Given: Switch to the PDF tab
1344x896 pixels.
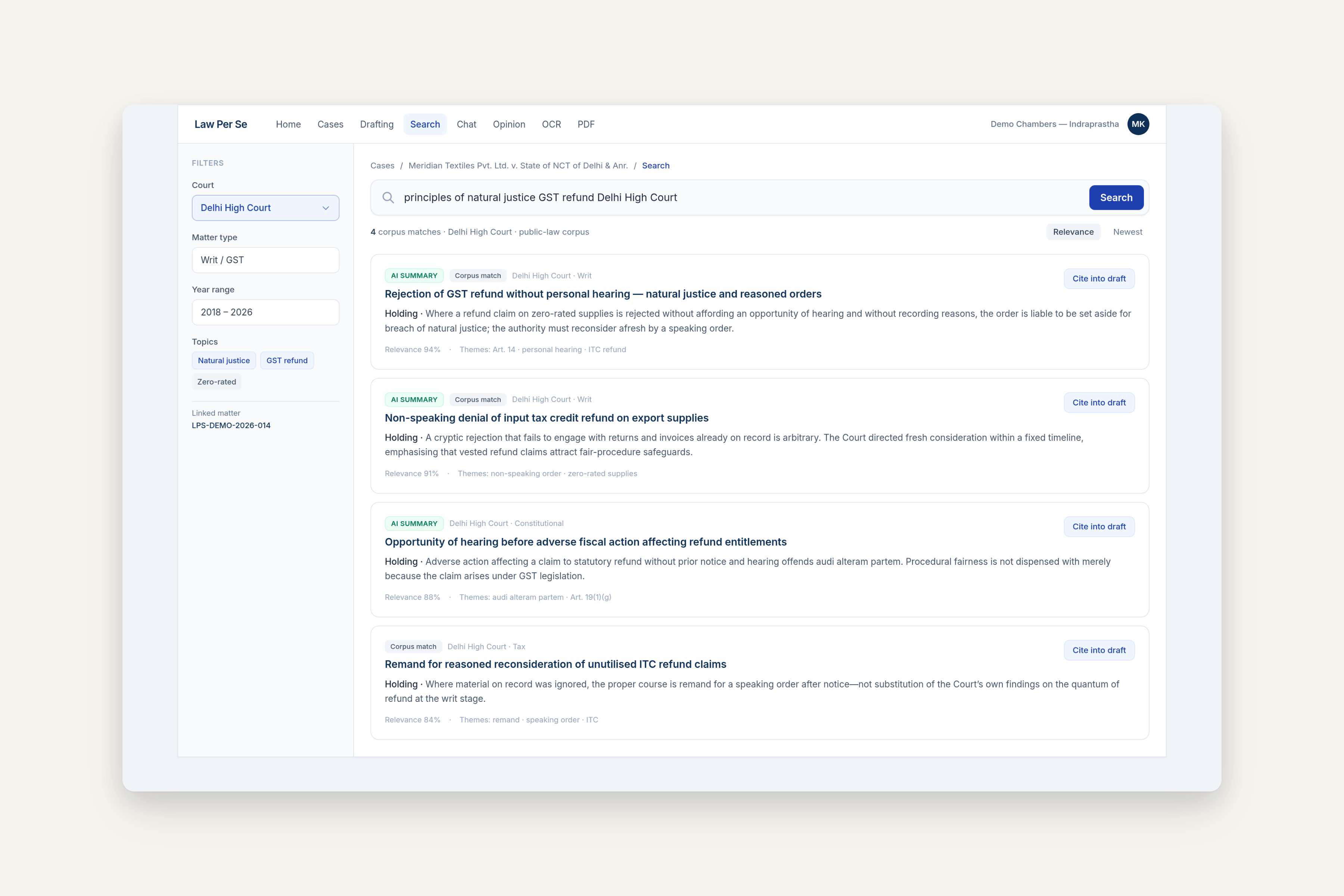Looking at the screenshot, I should point(586,124).
